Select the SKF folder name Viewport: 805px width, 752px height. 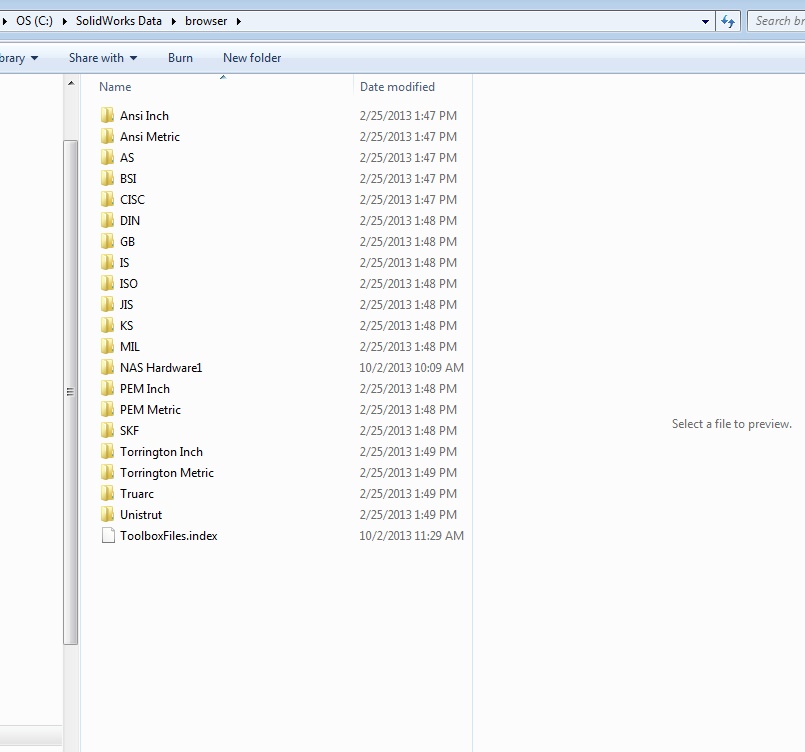pyautogui.click(x=129, y=431)
